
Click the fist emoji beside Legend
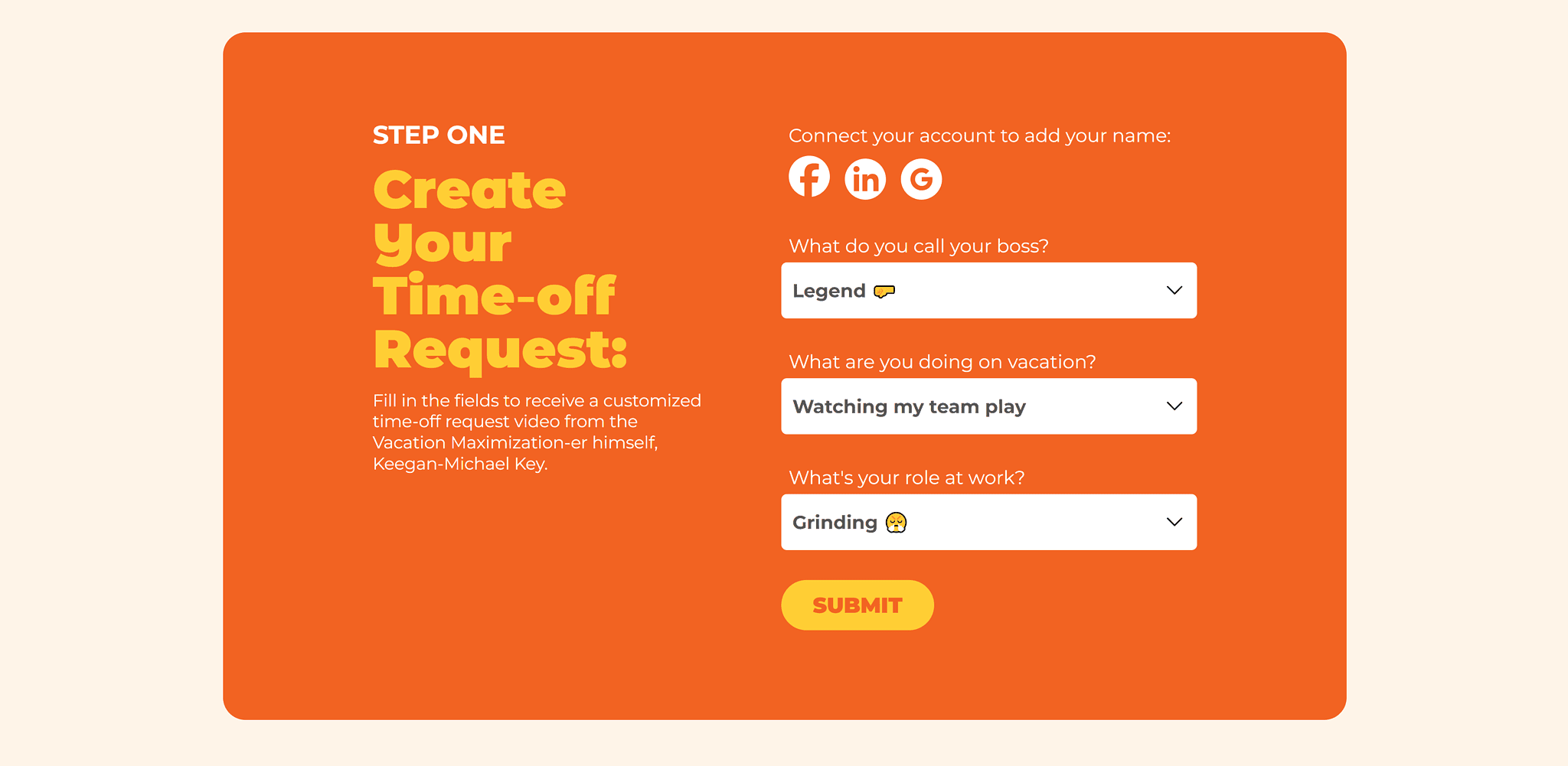(884, 292)
